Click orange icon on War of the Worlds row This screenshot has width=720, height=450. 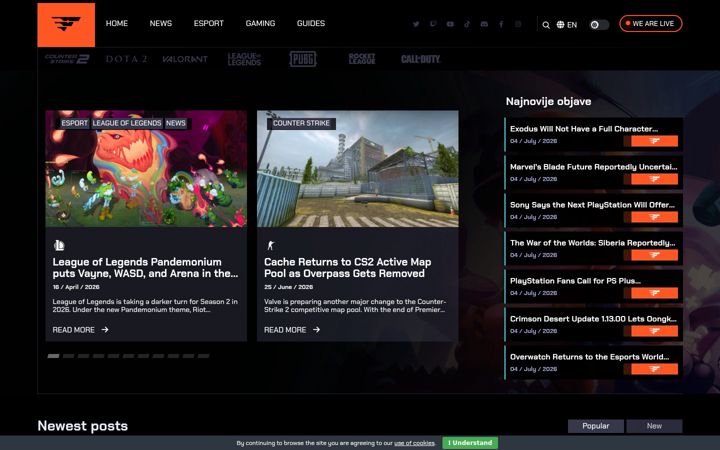tap(654, 255)
